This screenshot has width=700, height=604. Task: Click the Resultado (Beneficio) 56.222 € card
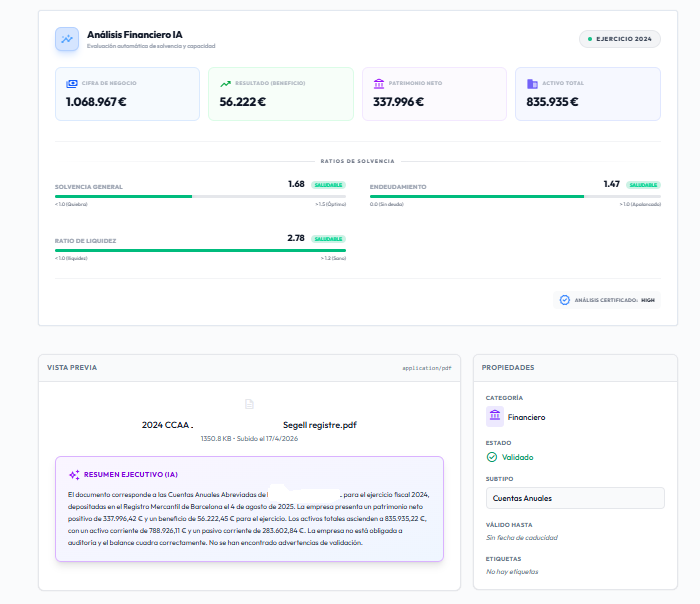pyautogui.click(x=281, y=94)
